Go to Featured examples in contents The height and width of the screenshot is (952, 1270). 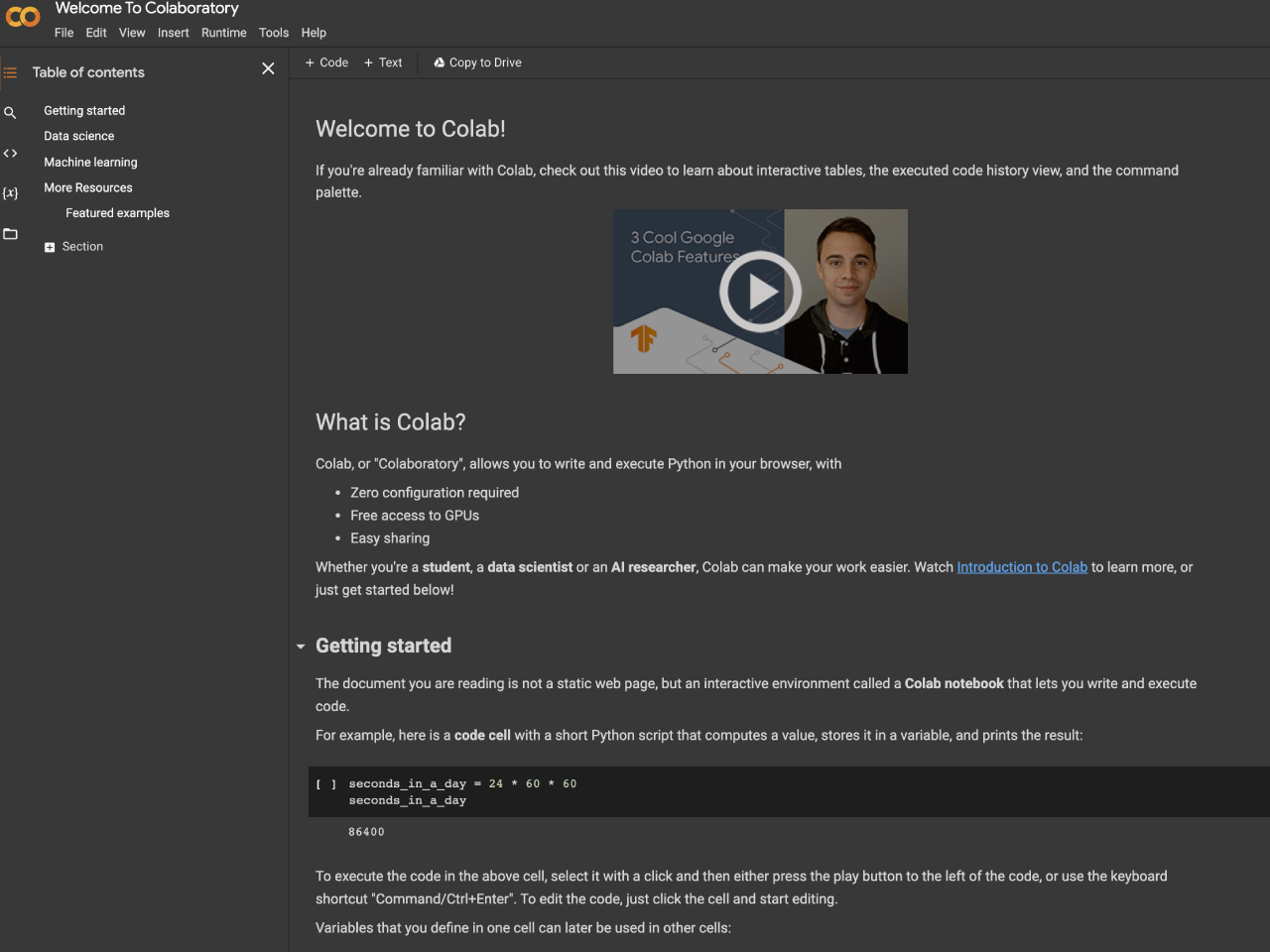point(117,213)
